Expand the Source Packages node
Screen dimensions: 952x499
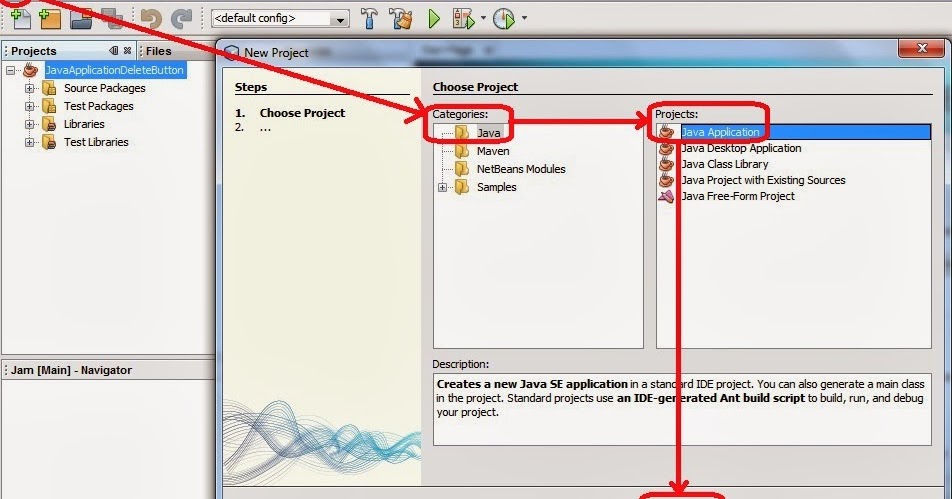[29, 89]
